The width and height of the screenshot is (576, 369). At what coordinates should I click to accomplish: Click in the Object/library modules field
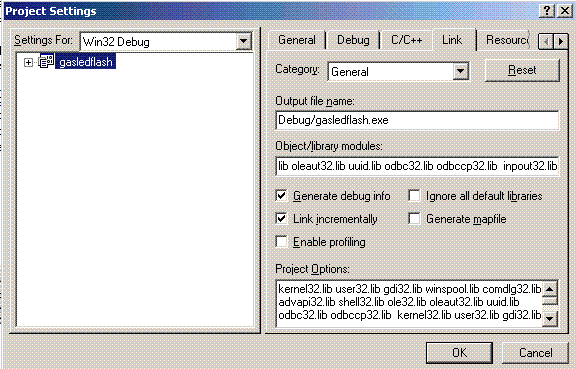click(x=417, y=166)
